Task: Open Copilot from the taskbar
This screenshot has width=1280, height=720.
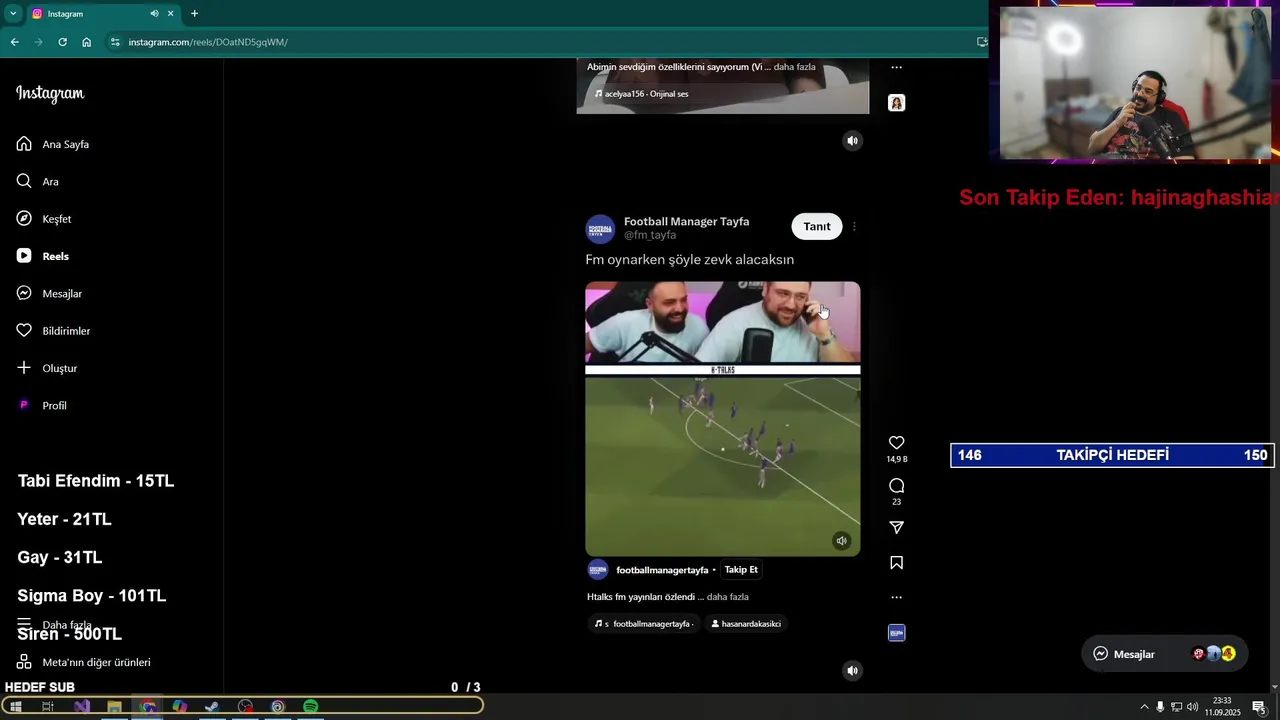Action: click(x=179, y=706)
